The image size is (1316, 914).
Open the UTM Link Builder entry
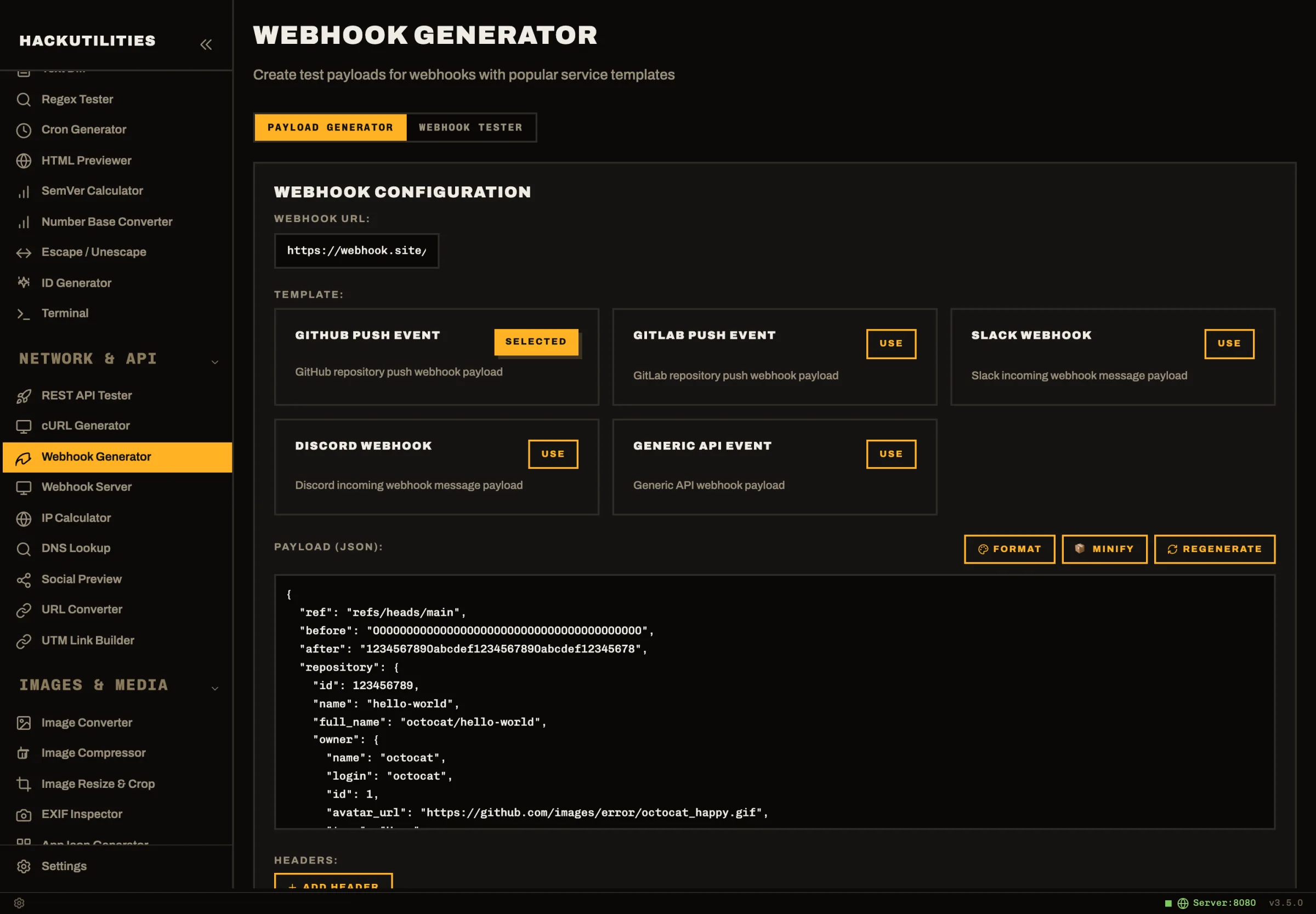(116, 641)
